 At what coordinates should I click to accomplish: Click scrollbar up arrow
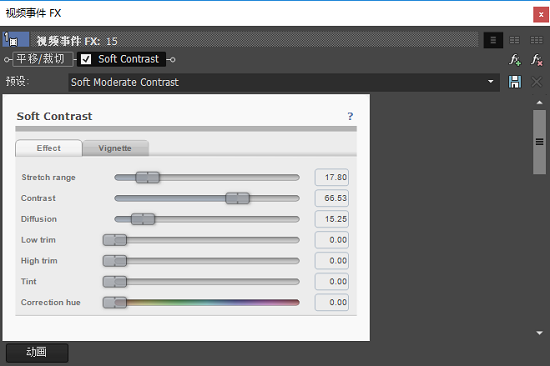(x=539, y=102)
